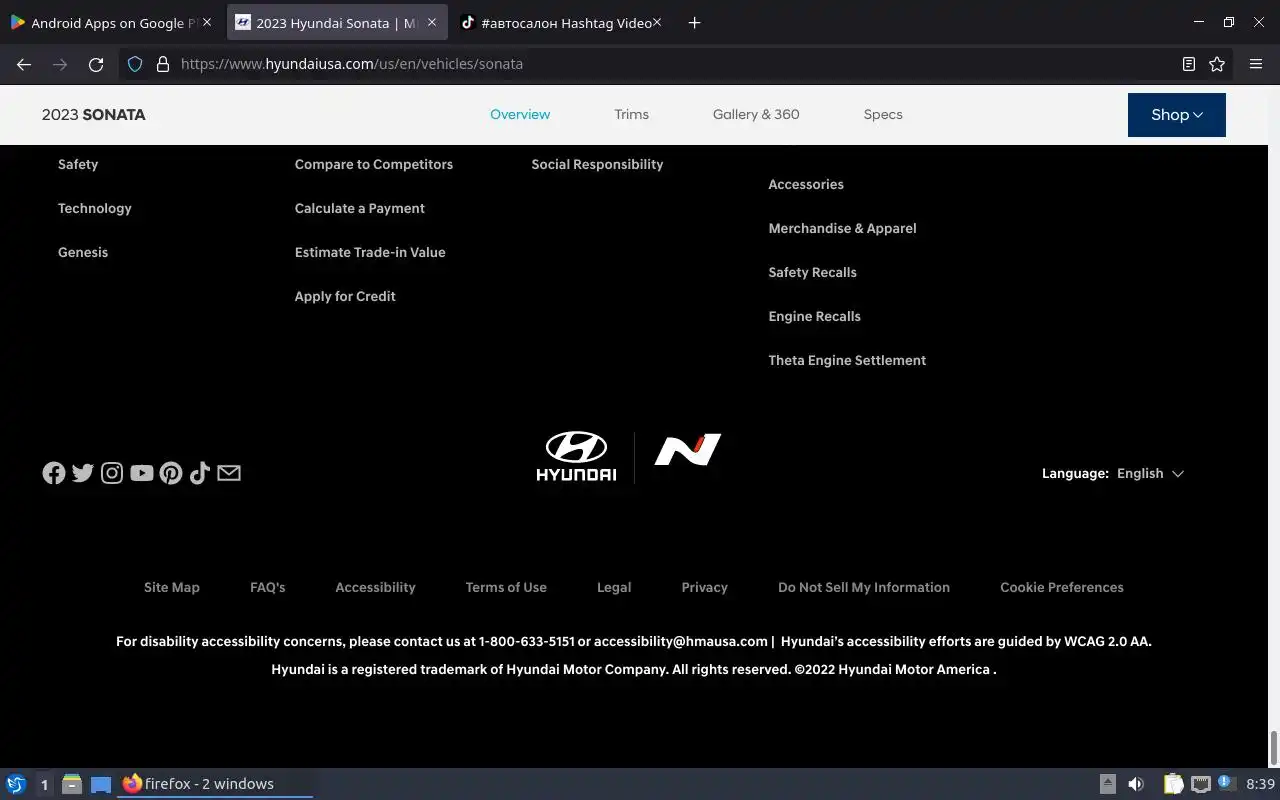Open the Safety footer link
The height and width of the screenshot is (800, 1280).
pos(78,165)
